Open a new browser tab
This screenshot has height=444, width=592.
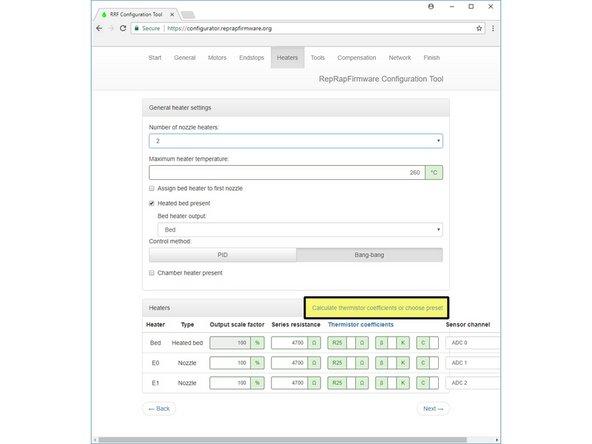(188, 15)
